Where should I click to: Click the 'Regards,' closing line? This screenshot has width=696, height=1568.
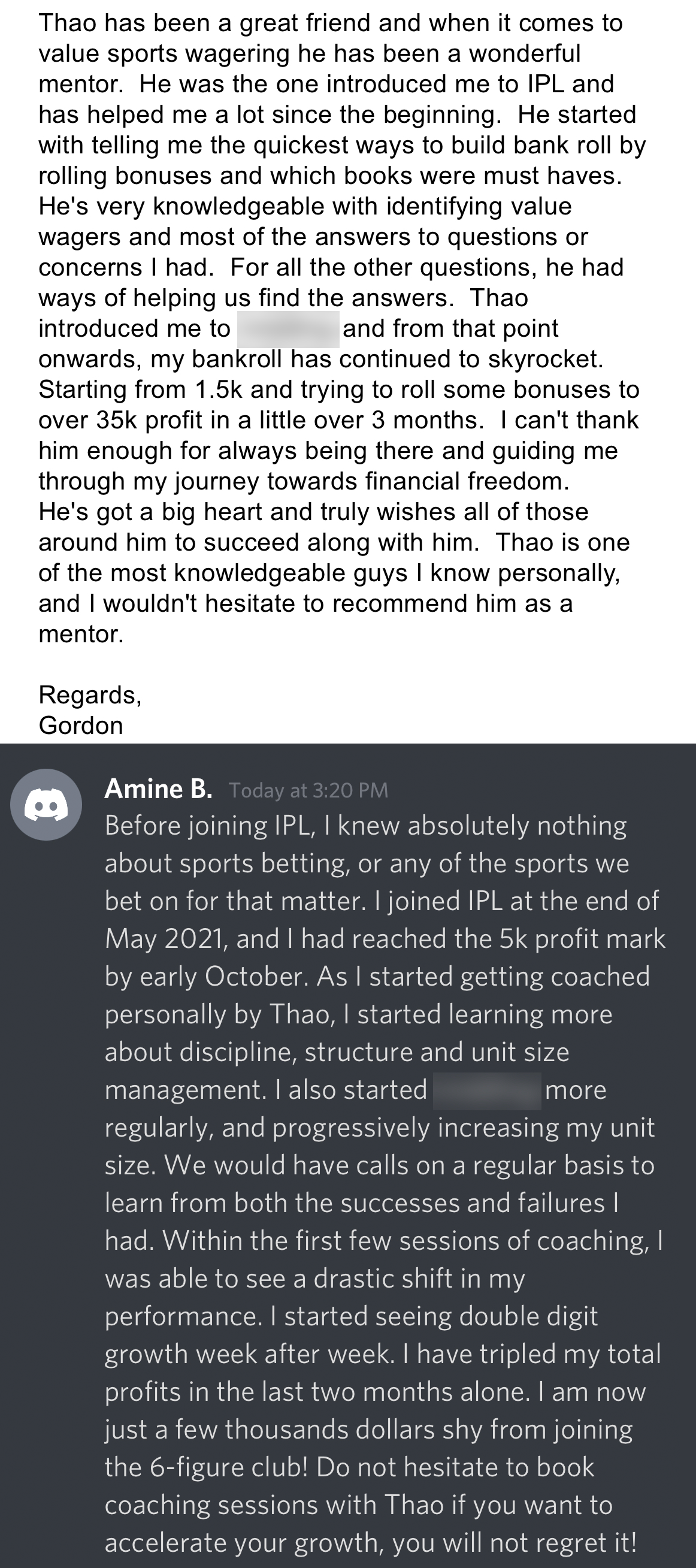[90, 695]
